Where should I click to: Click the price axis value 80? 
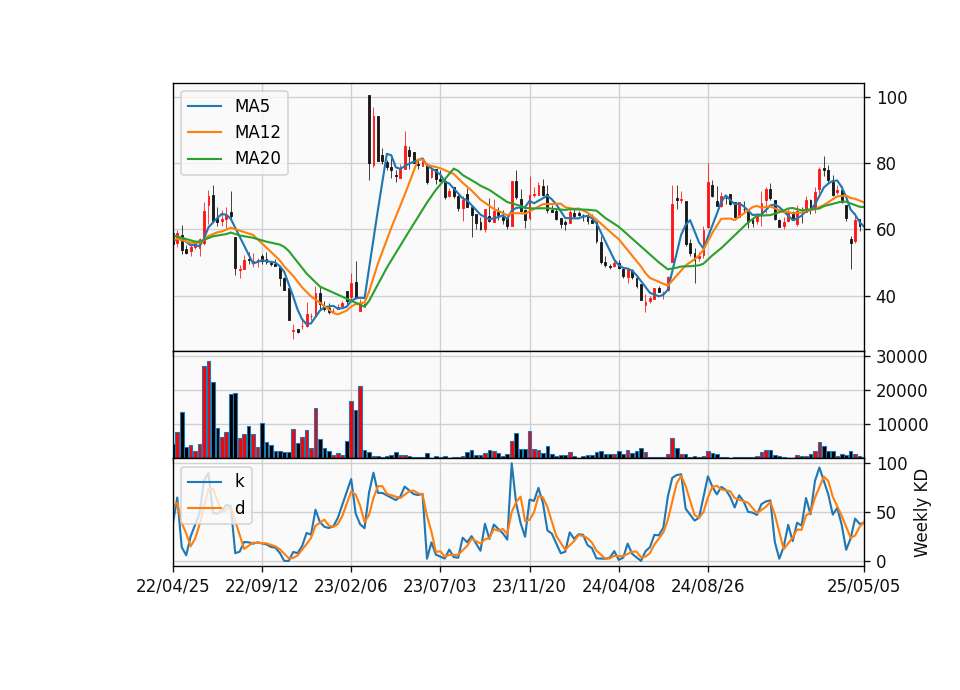click(x=886, y=164)
